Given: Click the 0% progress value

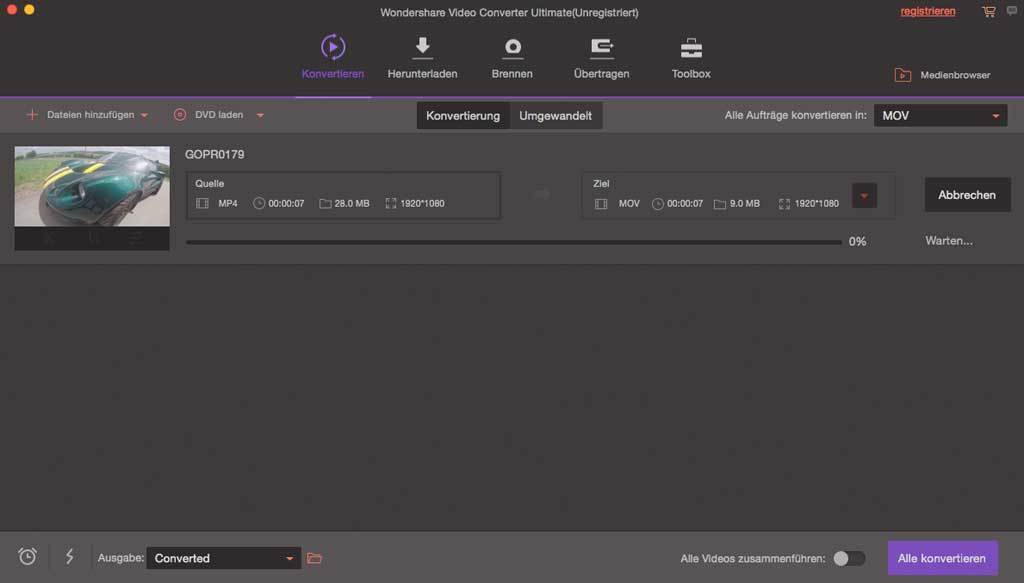Looking at the screenshot, I should (857, 242).
